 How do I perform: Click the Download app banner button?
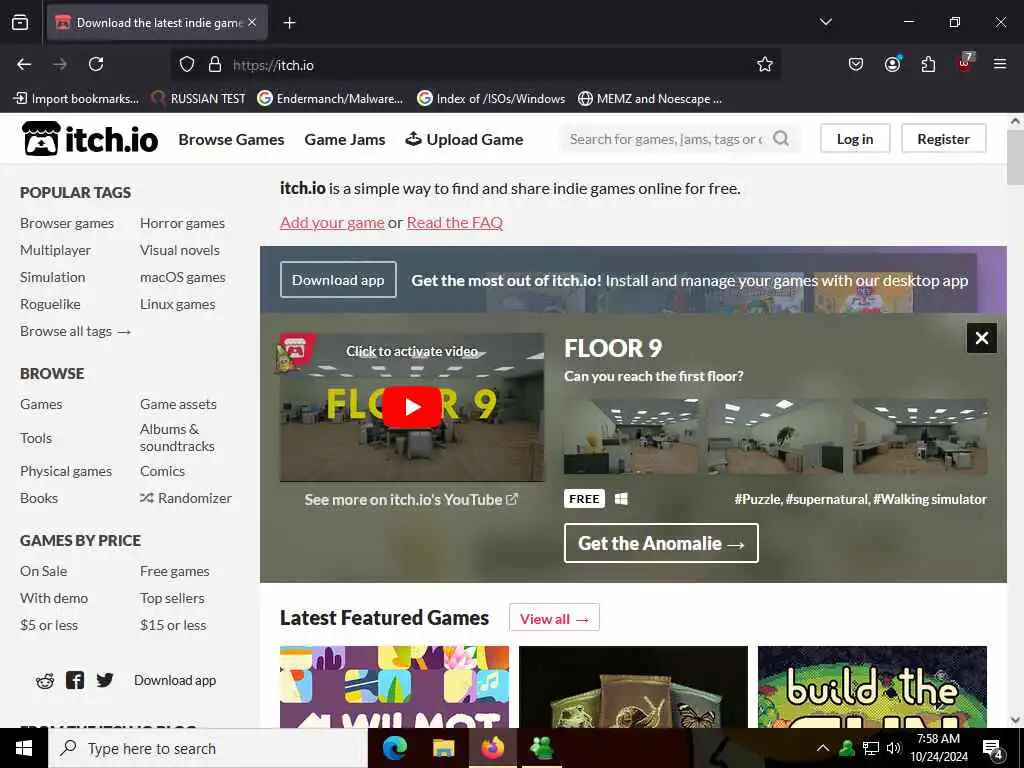coord(338,280)
